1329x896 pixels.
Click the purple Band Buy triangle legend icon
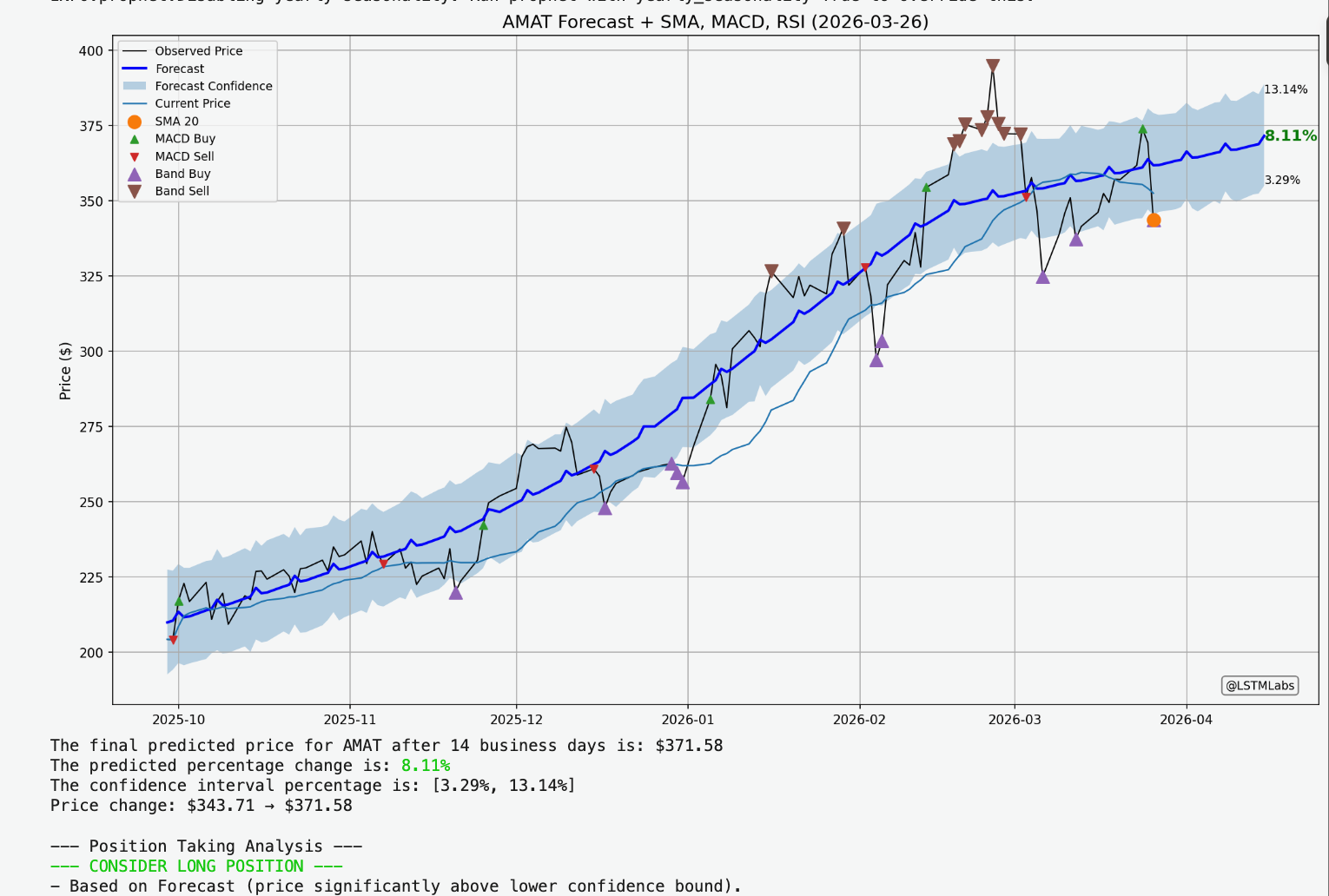tap(135, 174)
